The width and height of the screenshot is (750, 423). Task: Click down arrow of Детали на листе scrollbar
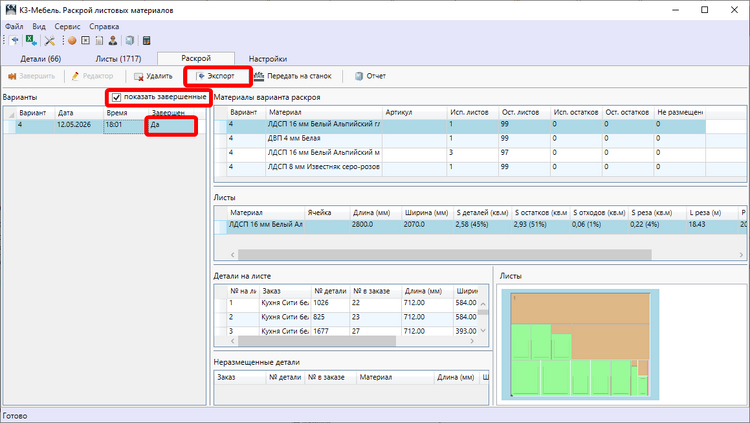(x=483, y=331)
